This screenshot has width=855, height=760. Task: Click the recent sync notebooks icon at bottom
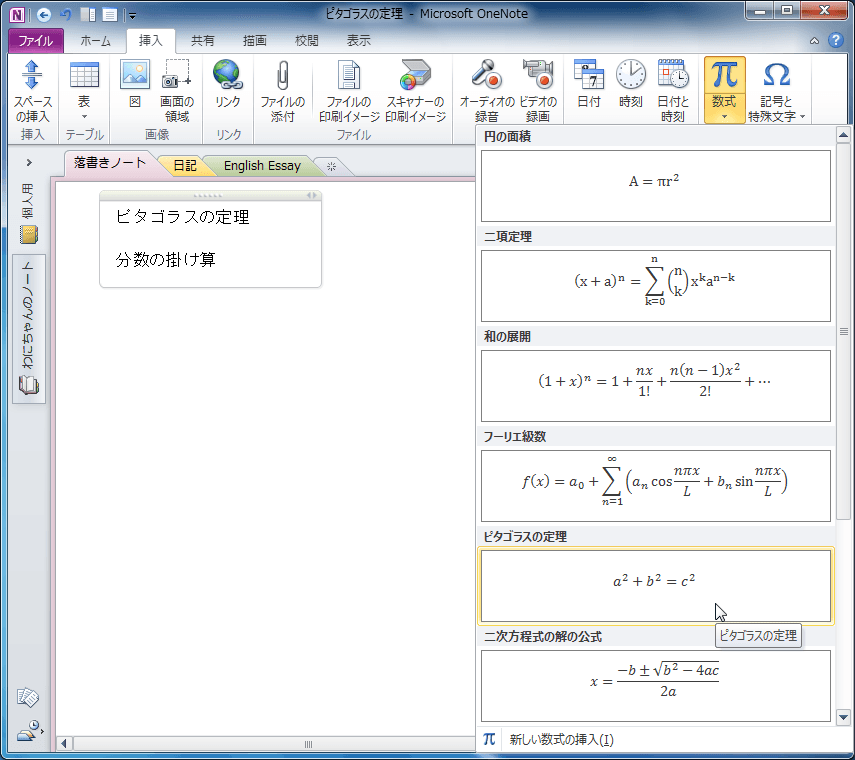tap(28, 731)
